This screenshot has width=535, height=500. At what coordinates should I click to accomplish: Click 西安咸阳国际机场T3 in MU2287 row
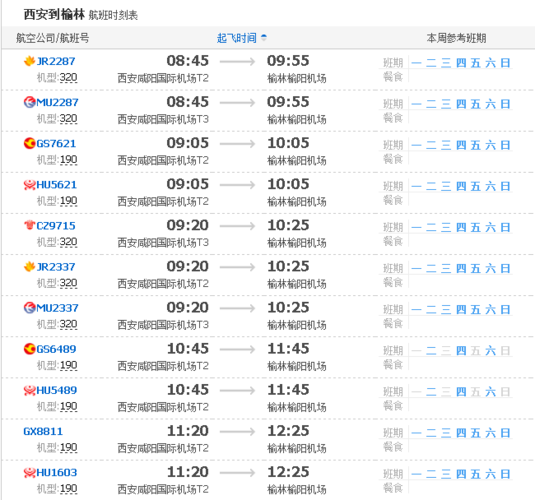coord(163,119)
